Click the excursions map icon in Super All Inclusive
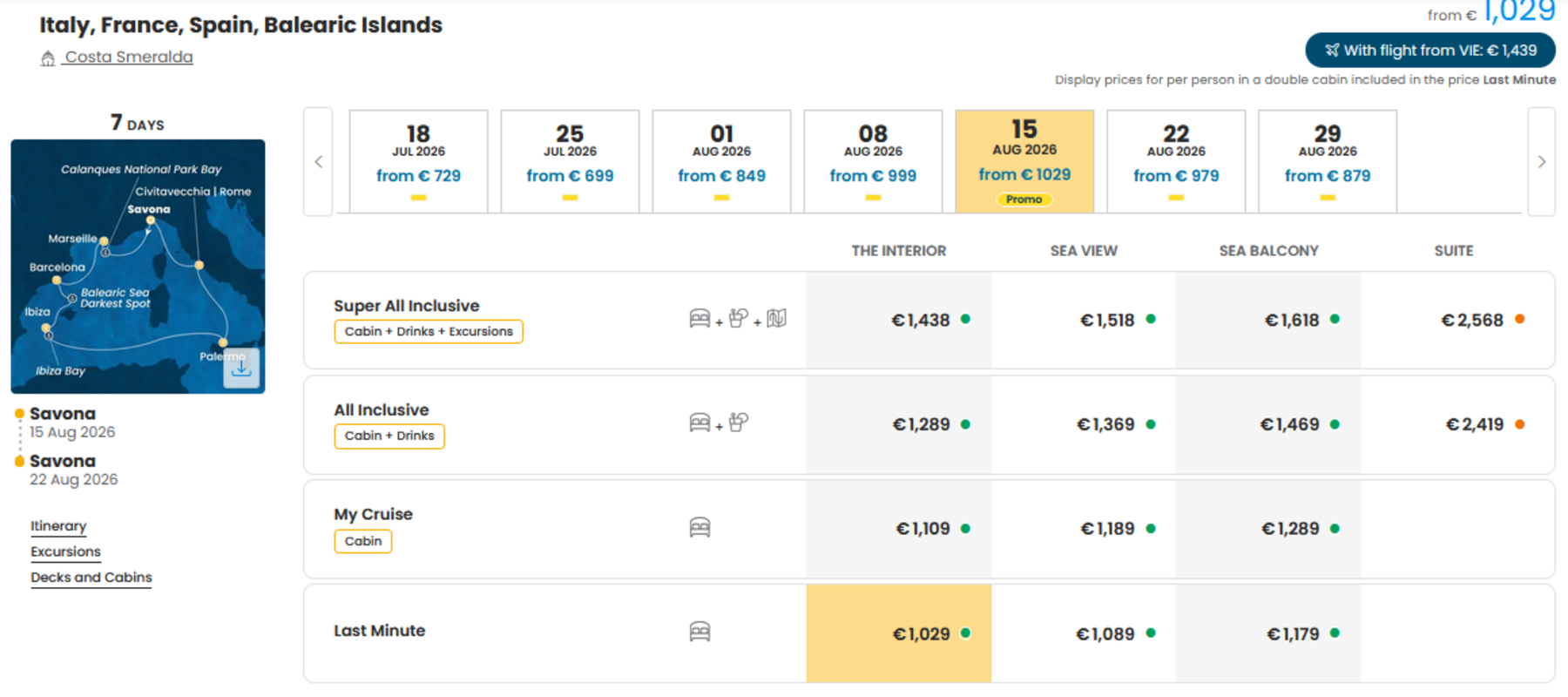 776,319
